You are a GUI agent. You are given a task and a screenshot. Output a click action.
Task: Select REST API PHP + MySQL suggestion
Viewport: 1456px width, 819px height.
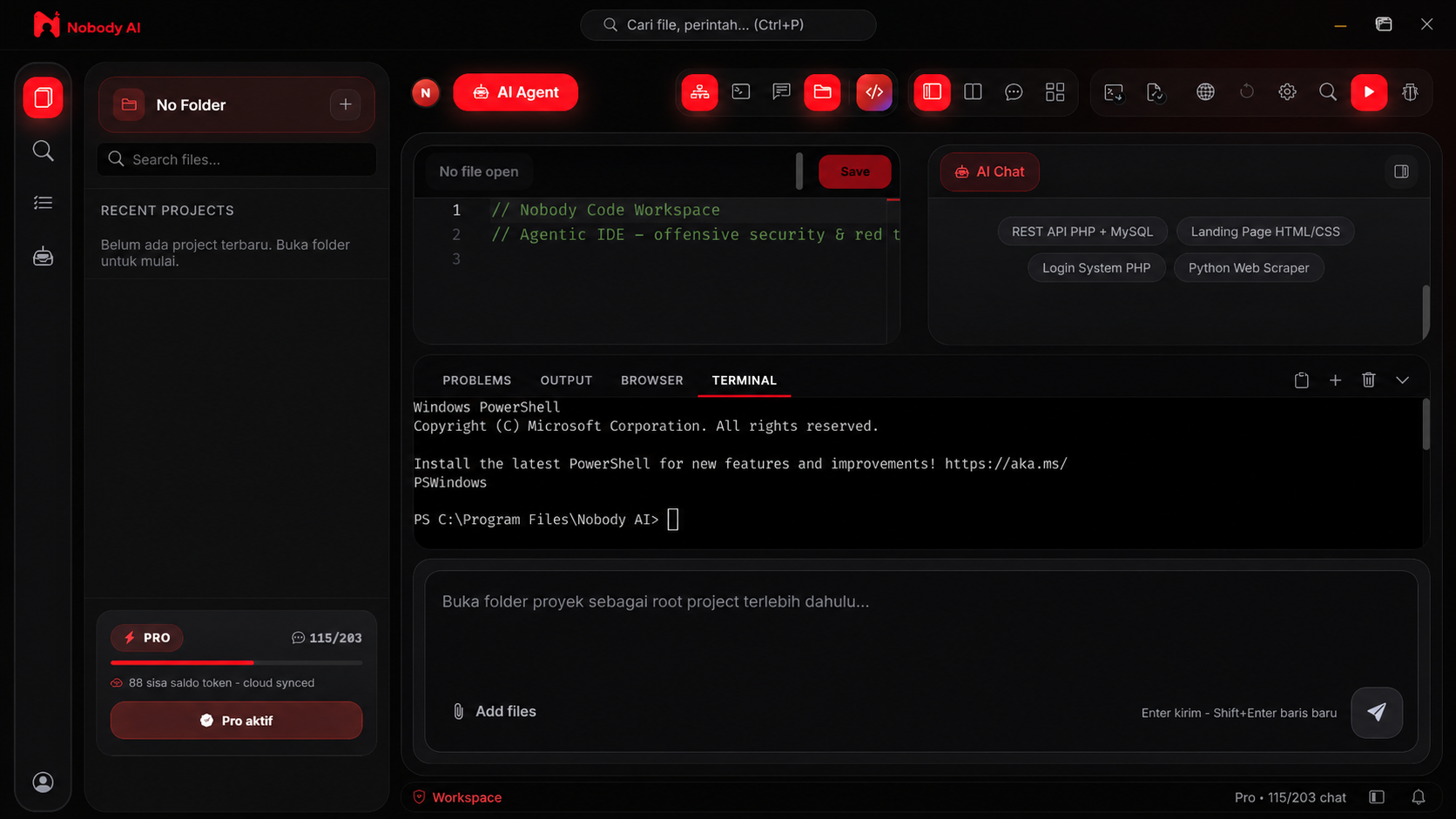point(1082,232)
